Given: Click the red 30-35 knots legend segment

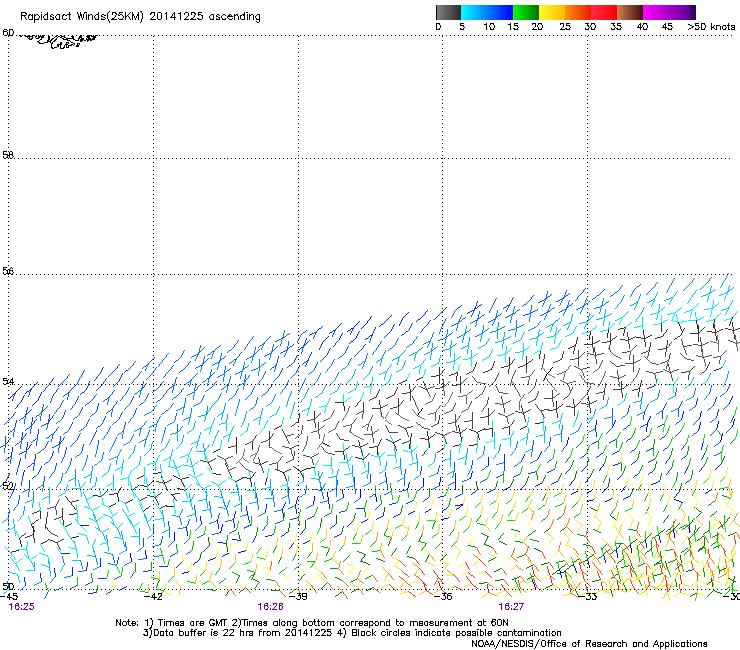Looking at the screenshot, I should [x=604, y=12].
